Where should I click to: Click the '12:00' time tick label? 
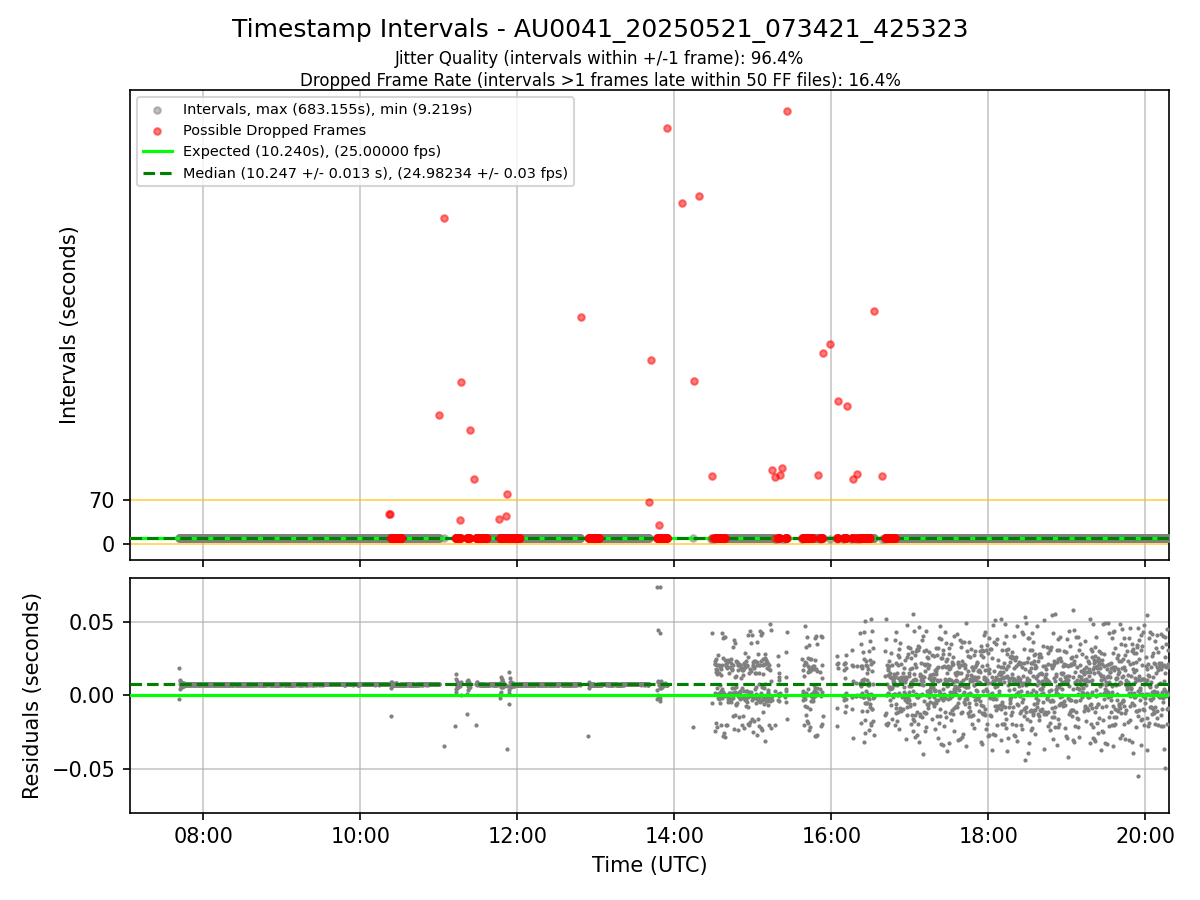(x=517, y=833)
